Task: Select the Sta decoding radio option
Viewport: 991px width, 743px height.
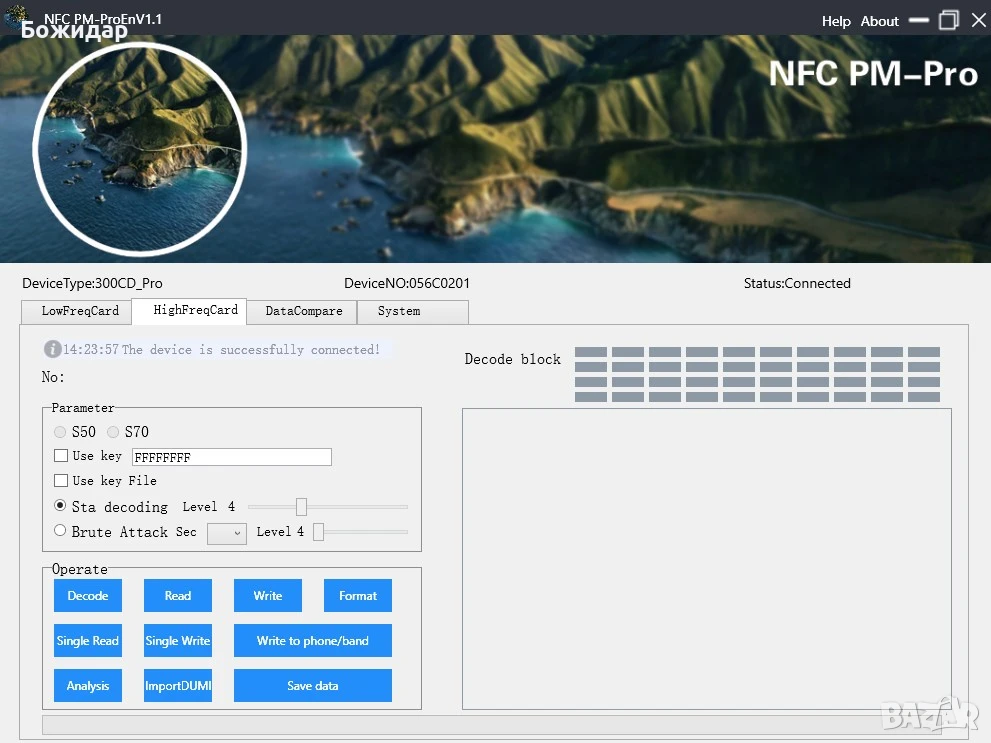Action: click(x=60, y=505)
